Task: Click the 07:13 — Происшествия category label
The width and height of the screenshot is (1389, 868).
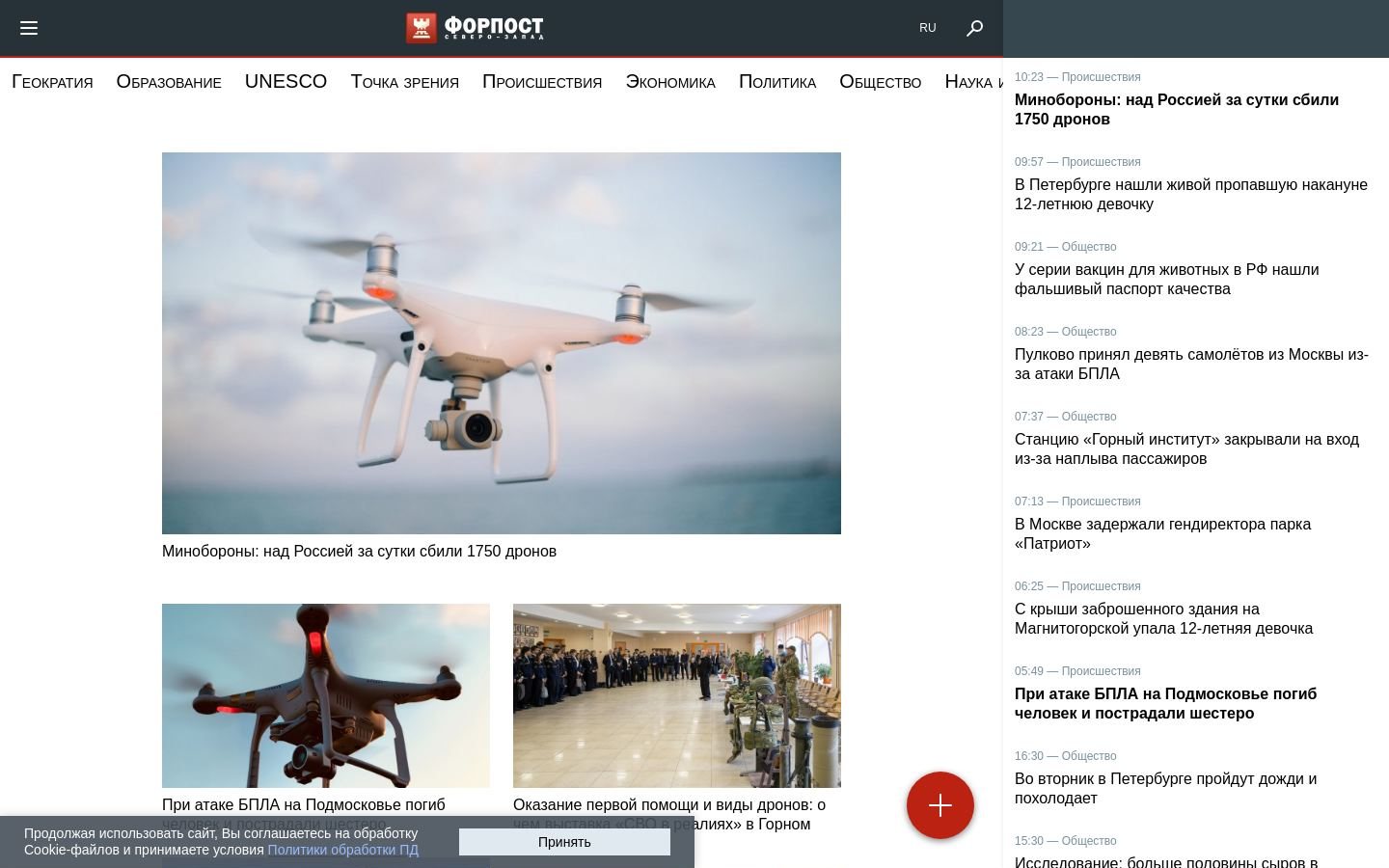Action: pos(1077,502)
